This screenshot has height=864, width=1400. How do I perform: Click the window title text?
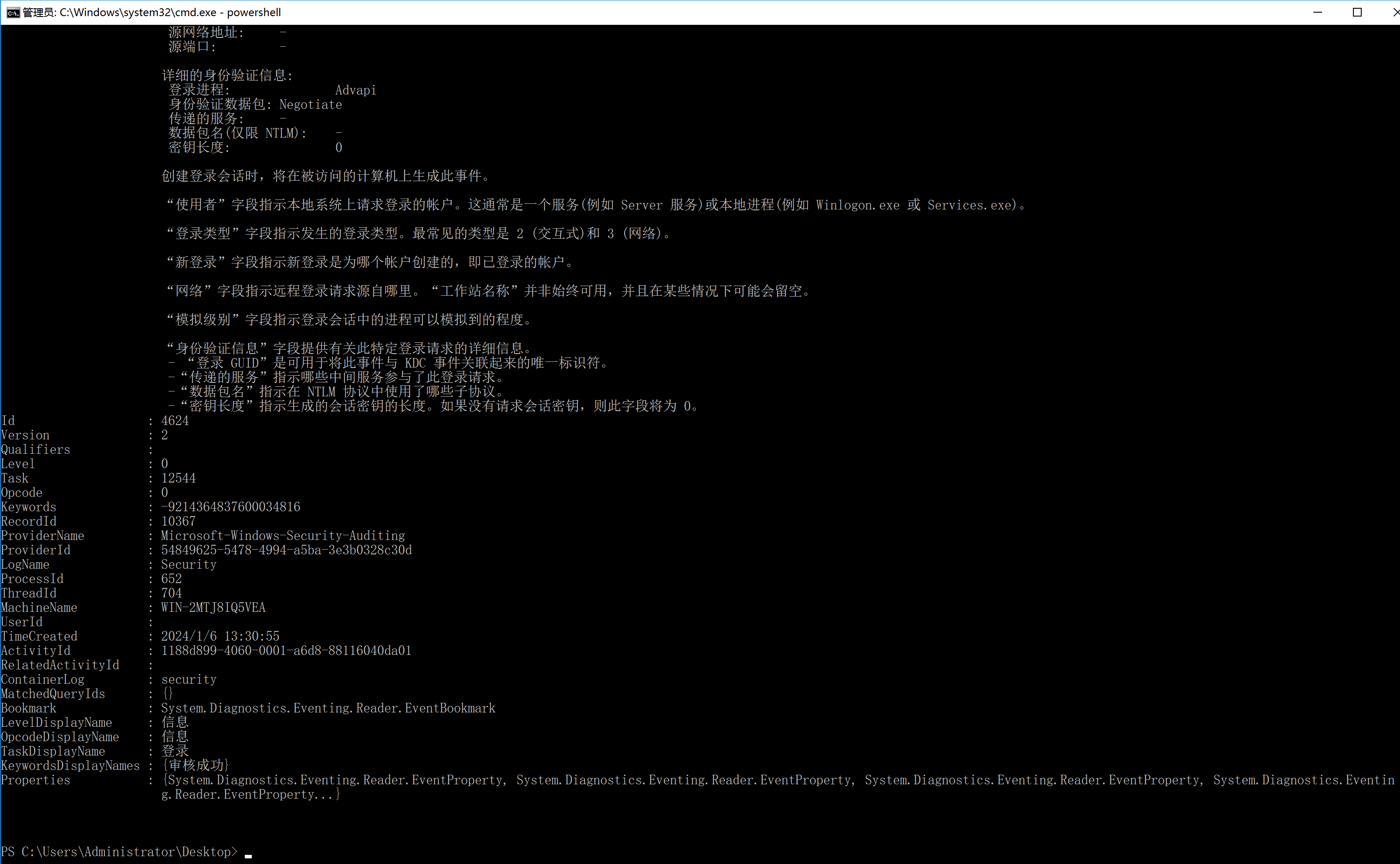tap(152, 13)
